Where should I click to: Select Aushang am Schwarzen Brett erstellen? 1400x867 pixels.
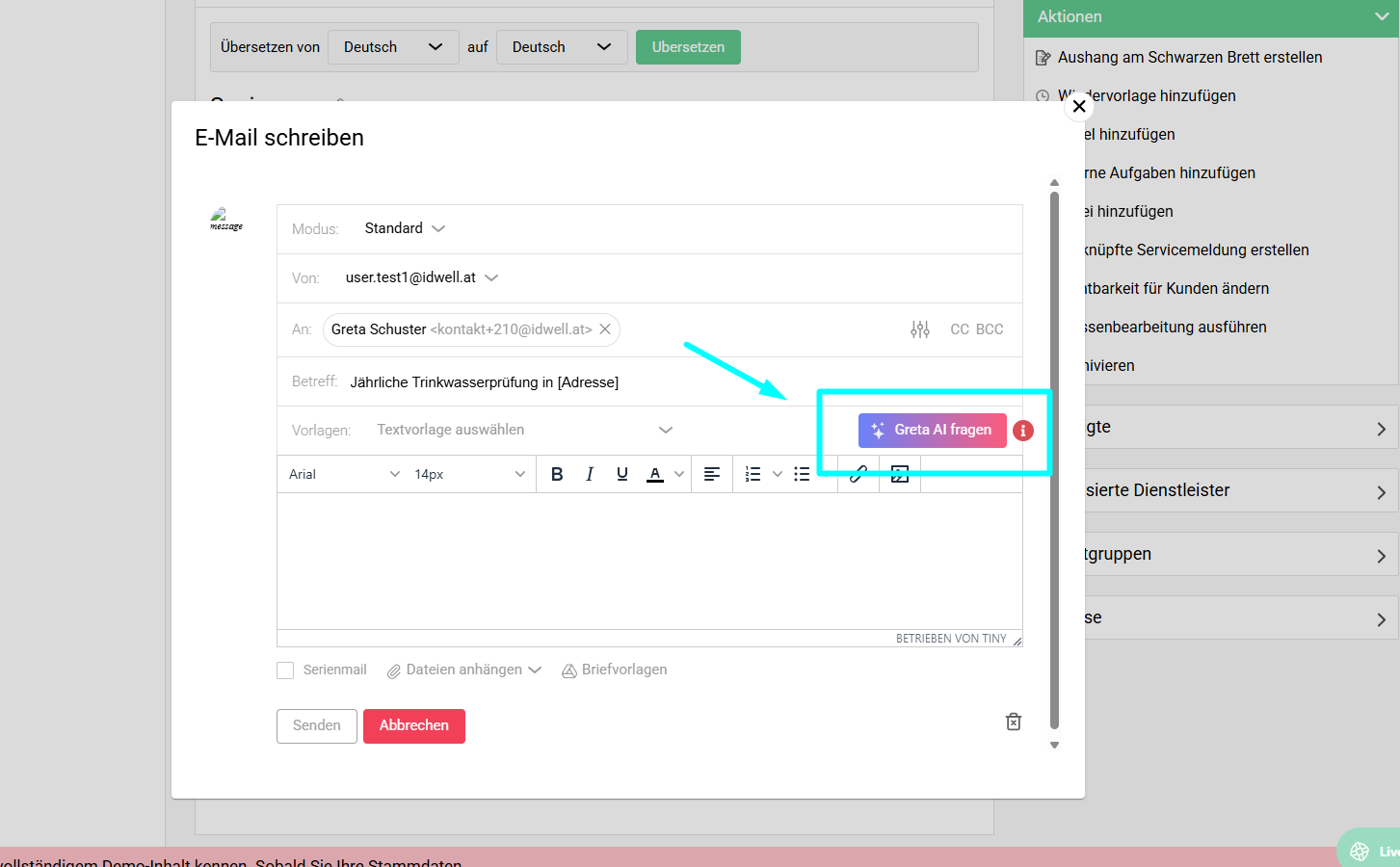pos(1189,58)
